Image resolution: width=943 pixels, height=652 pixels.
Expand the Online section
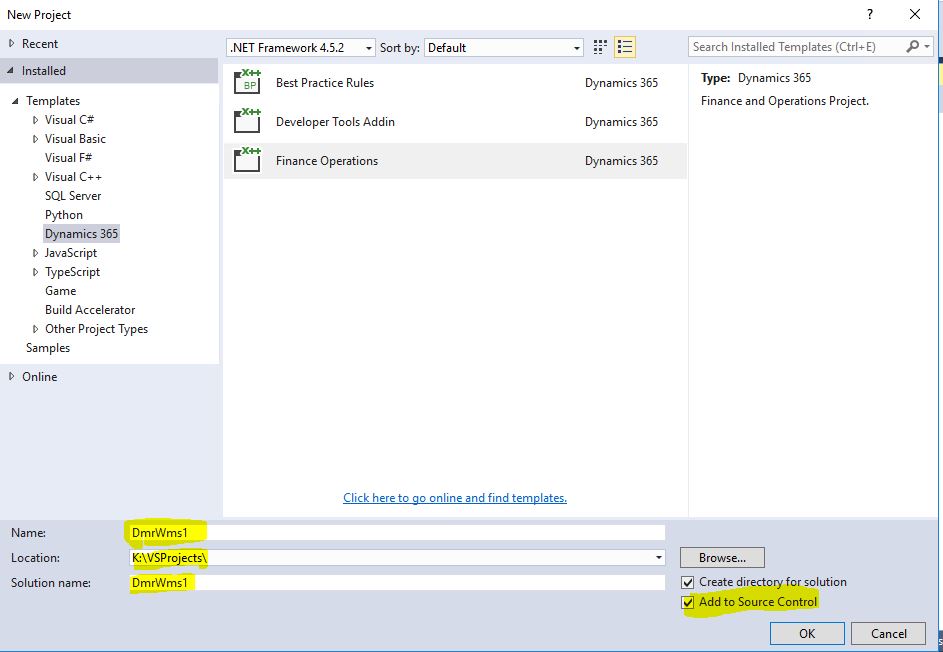pos(11,377)
